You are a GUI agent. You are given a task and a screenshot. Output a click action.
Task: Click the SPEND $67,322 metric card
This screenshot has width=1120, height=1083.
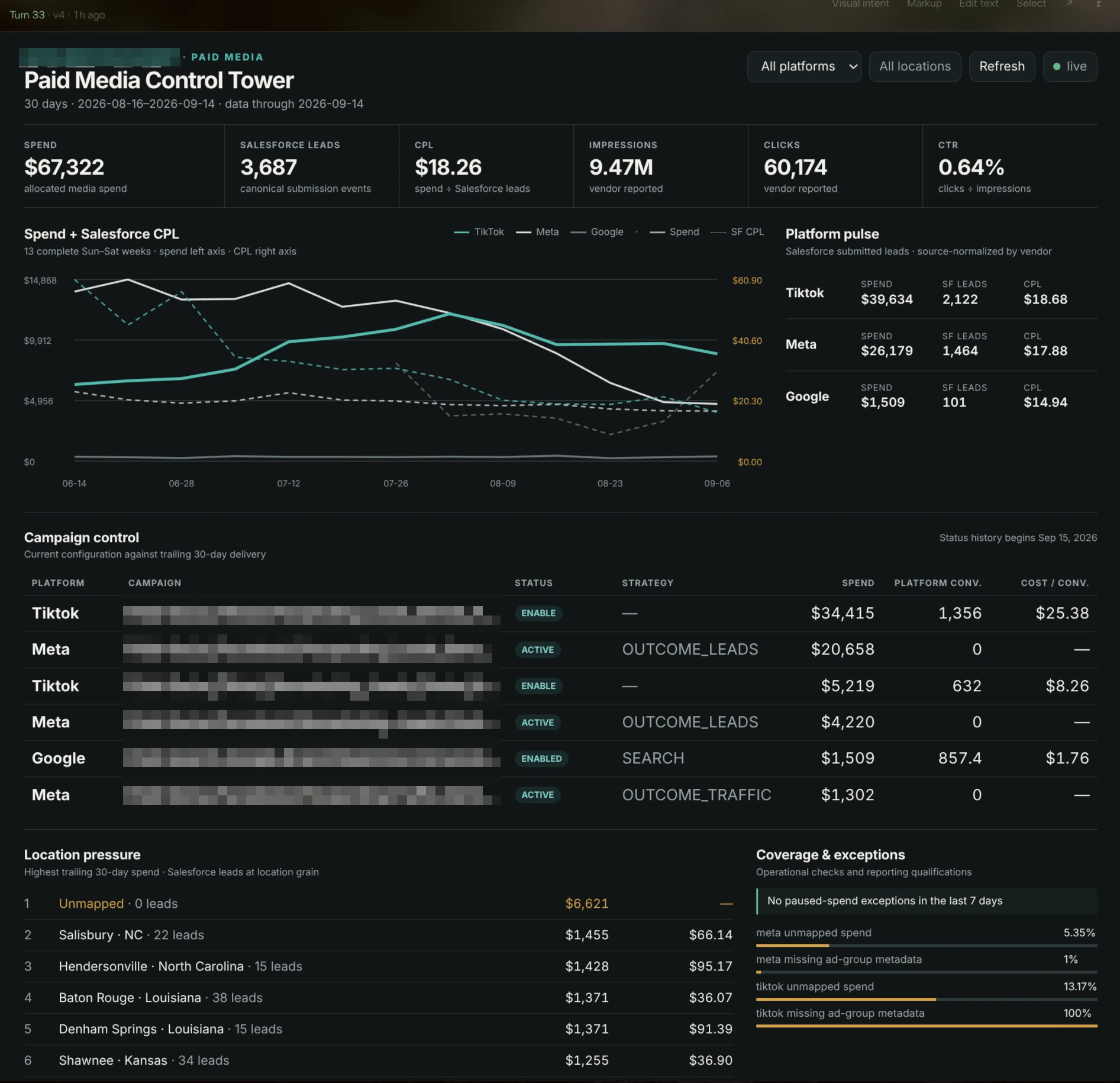(x=124, y=166)
